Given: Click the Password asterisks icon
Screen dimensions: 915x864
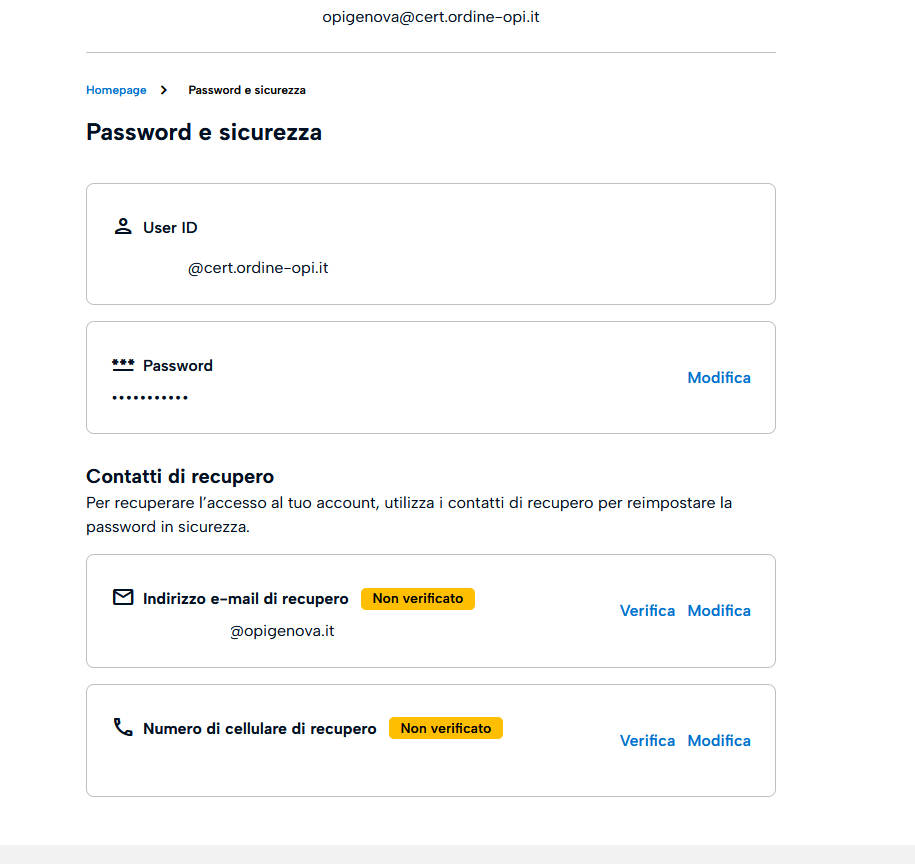Looking at the screenshot, I should [123, 365].
